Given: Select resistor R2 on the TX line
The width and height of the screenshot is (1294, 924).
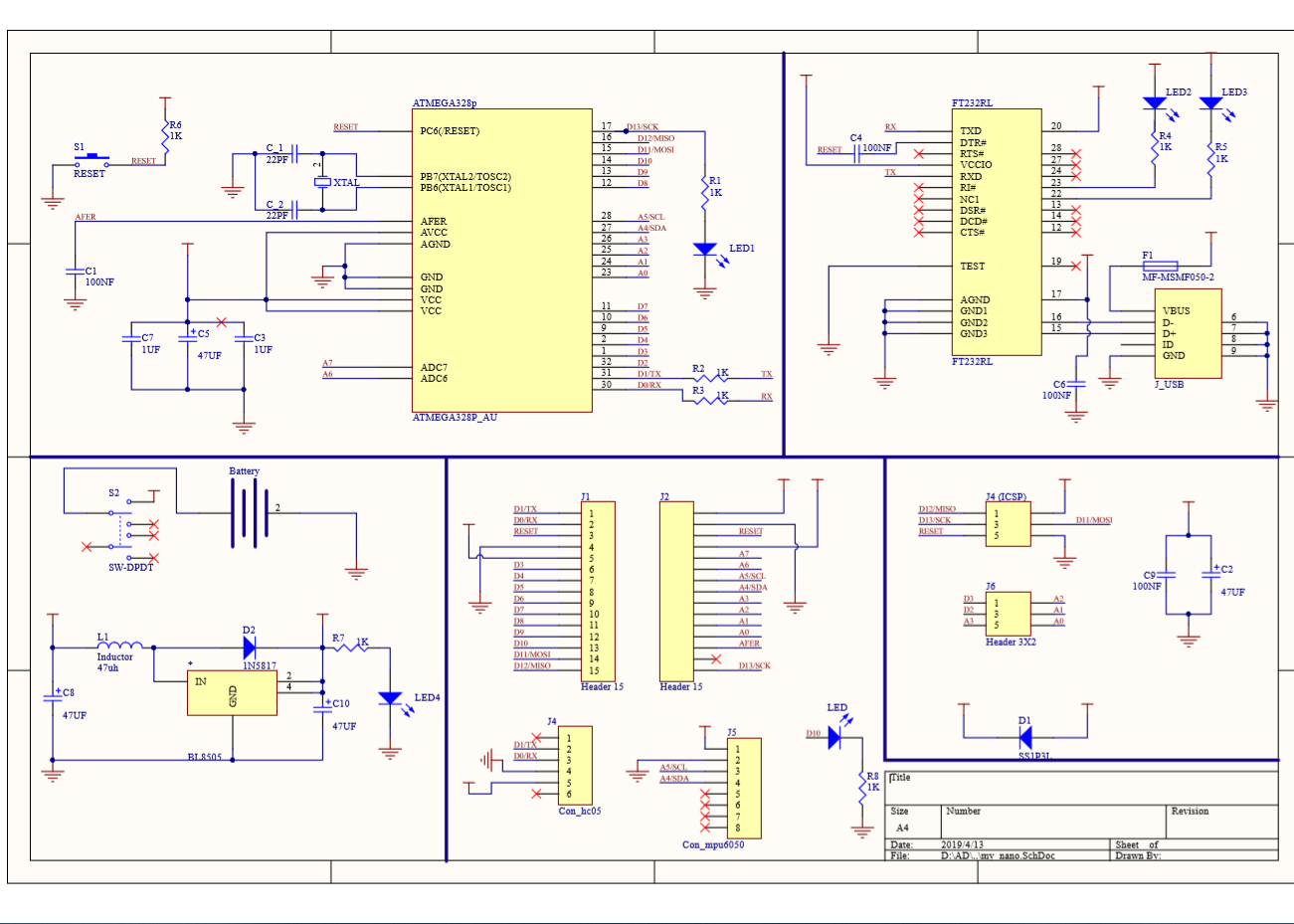Looking at the screenshot, I should click(x=711, y=378).
